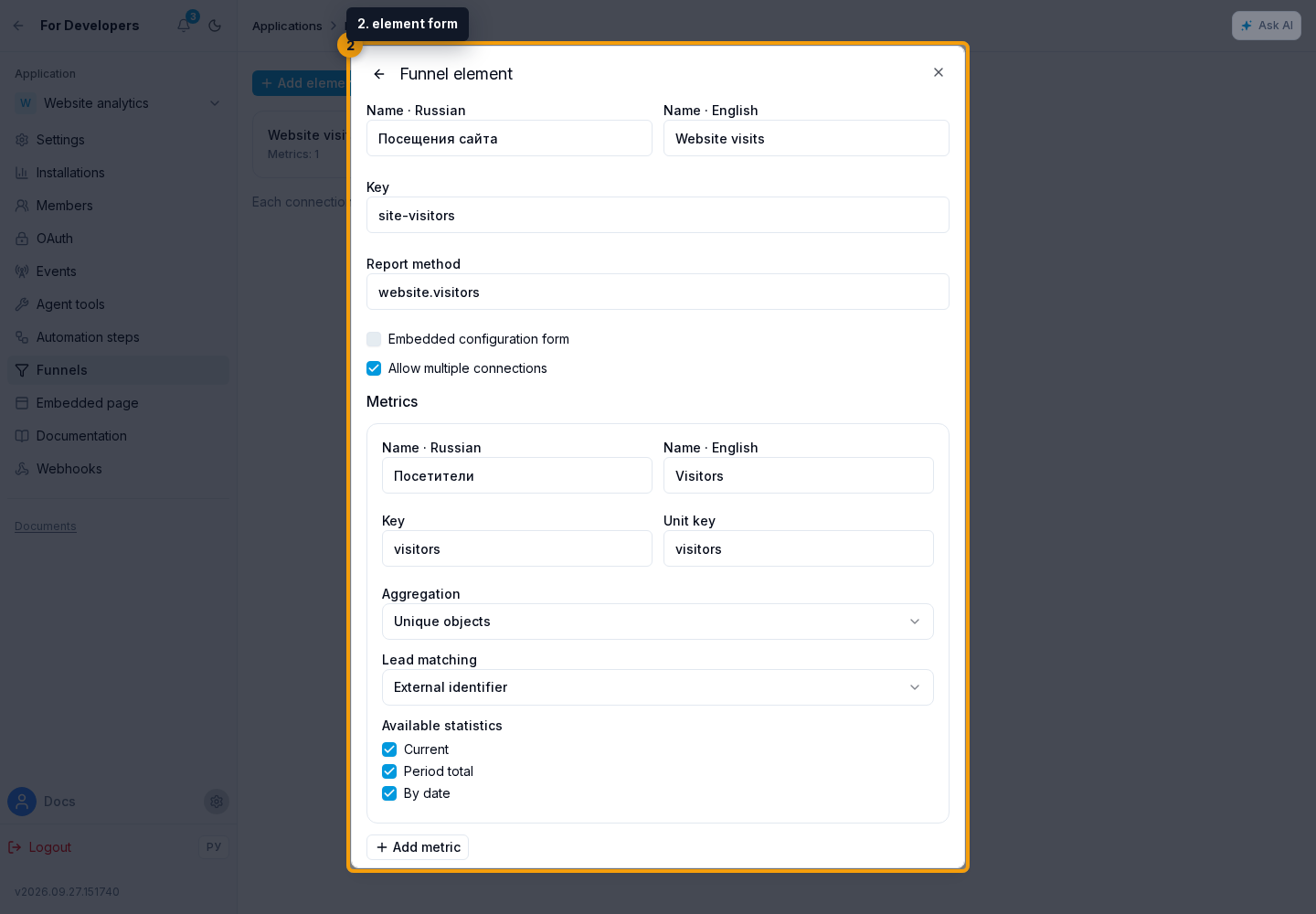Click the Add element button behind the dialog
This screenshot has width=1316, height=914.
click(x=301, y=83)
